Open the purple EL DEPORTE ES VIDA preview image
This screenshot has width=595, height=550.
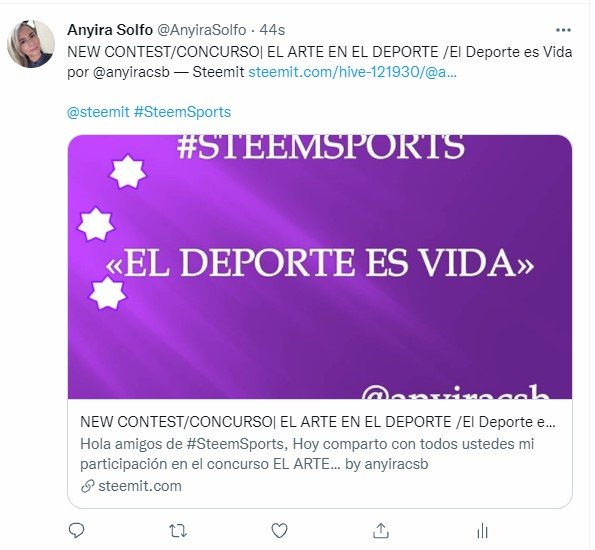pyautogui.click(x=320, y=267)
